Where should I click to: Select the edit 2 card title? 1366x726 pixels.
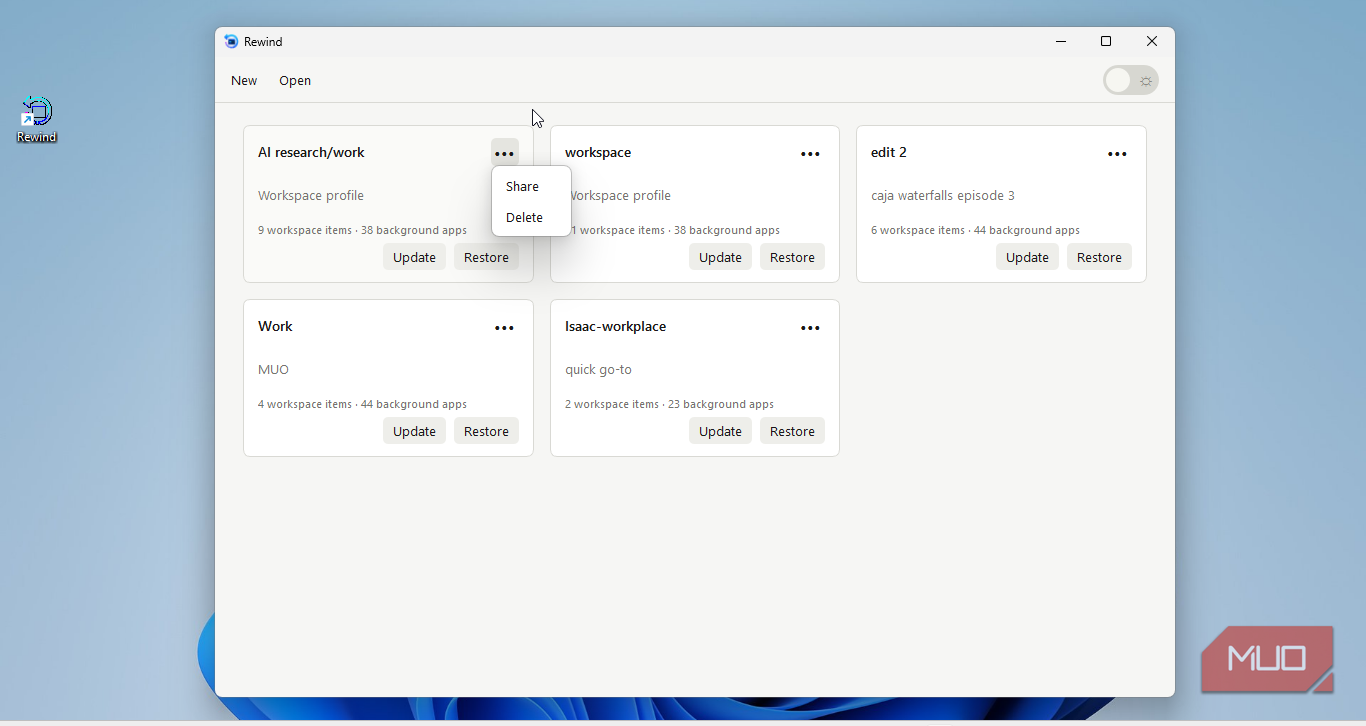point(889,153)
